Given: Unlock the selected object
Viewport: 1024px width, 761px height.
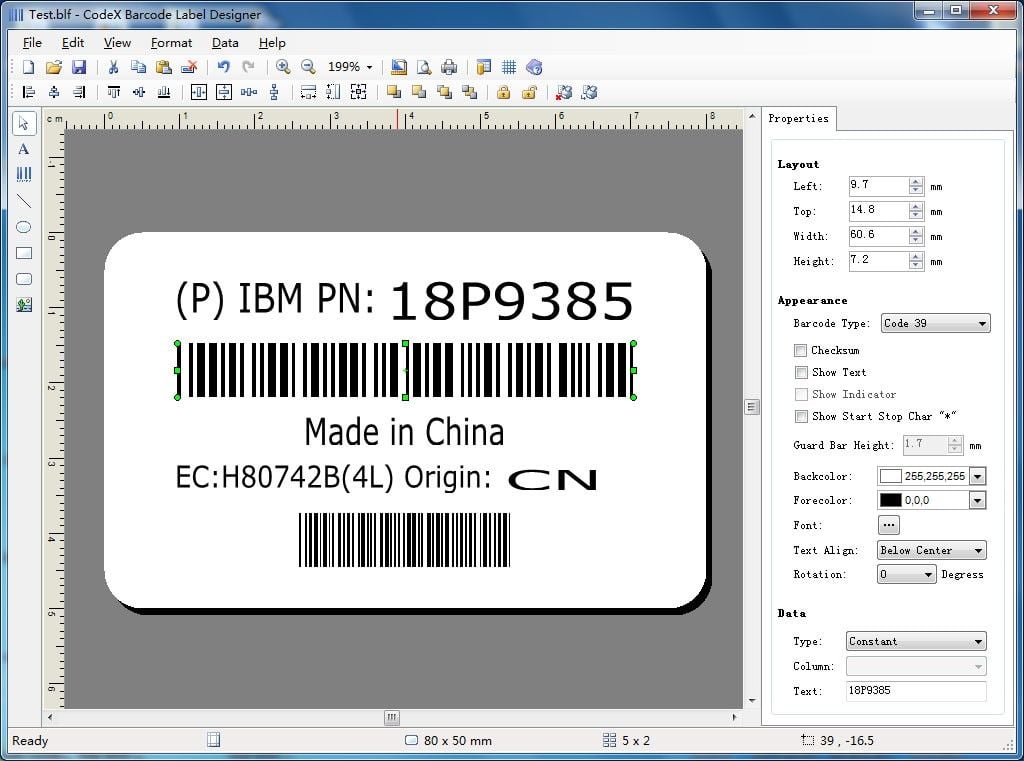Looking at the screenshot, I should [x=529, y=92].
